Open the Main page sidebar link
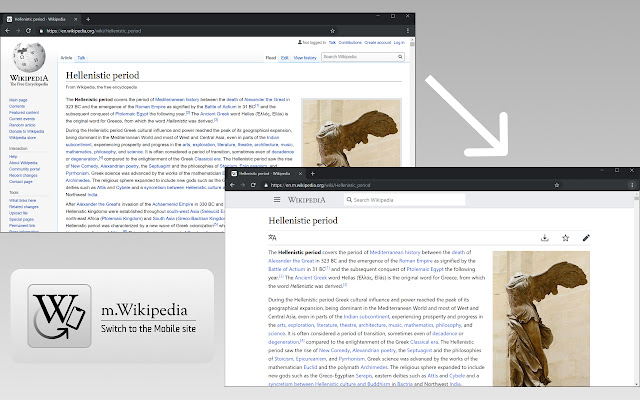Image resolution: width=640 pixels, height=400 pixels. point(18,100)
